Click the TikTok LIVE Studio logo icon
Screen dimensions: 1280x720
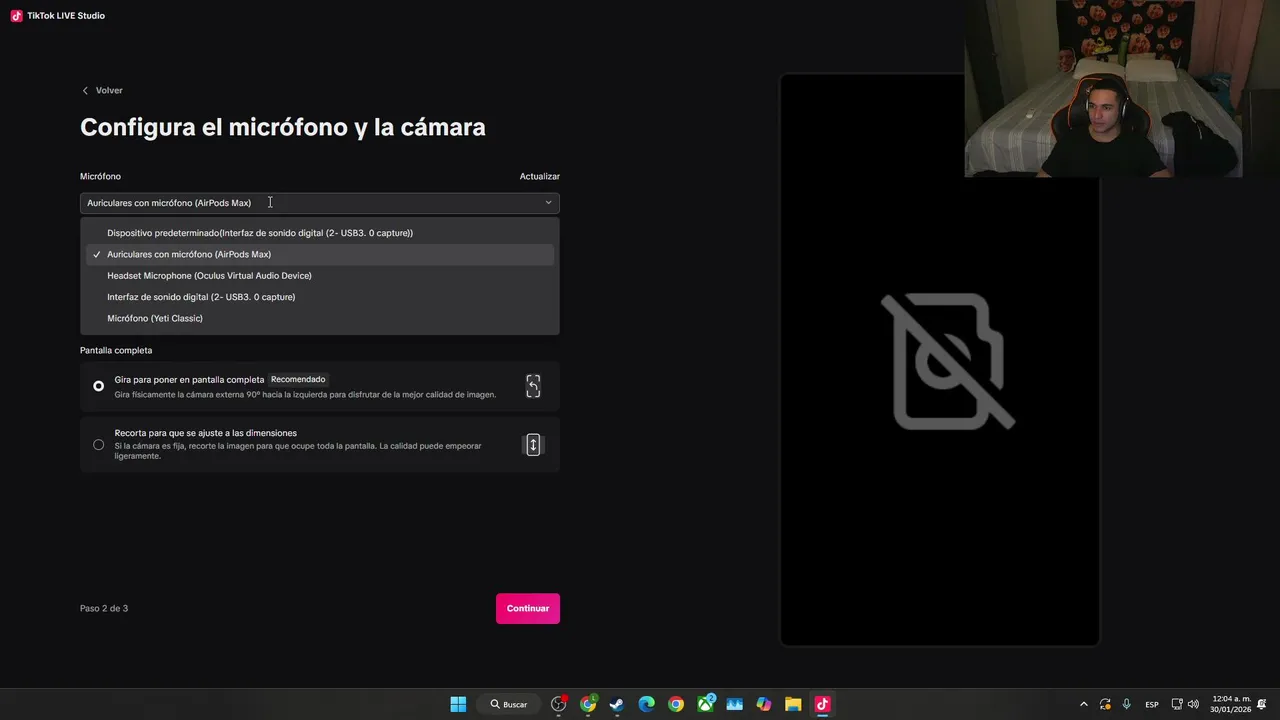[x=16, y=16]
